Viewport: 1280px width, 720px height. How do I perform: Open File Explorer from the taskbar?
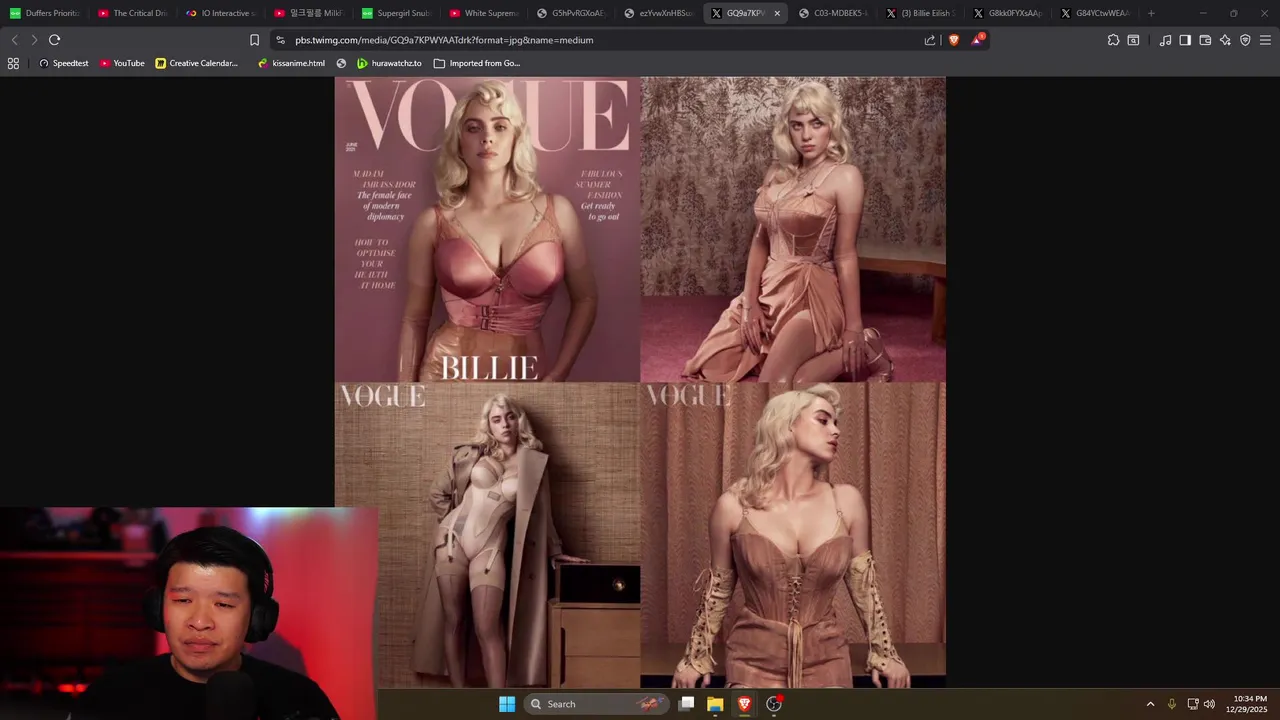point(715,704)
